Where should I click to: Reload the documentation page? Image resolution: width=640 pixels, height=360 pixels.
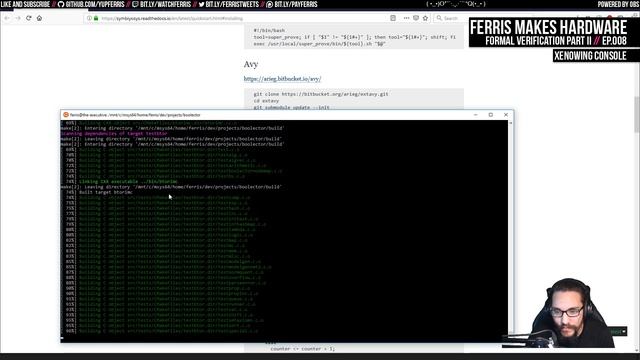click(29, 18)
